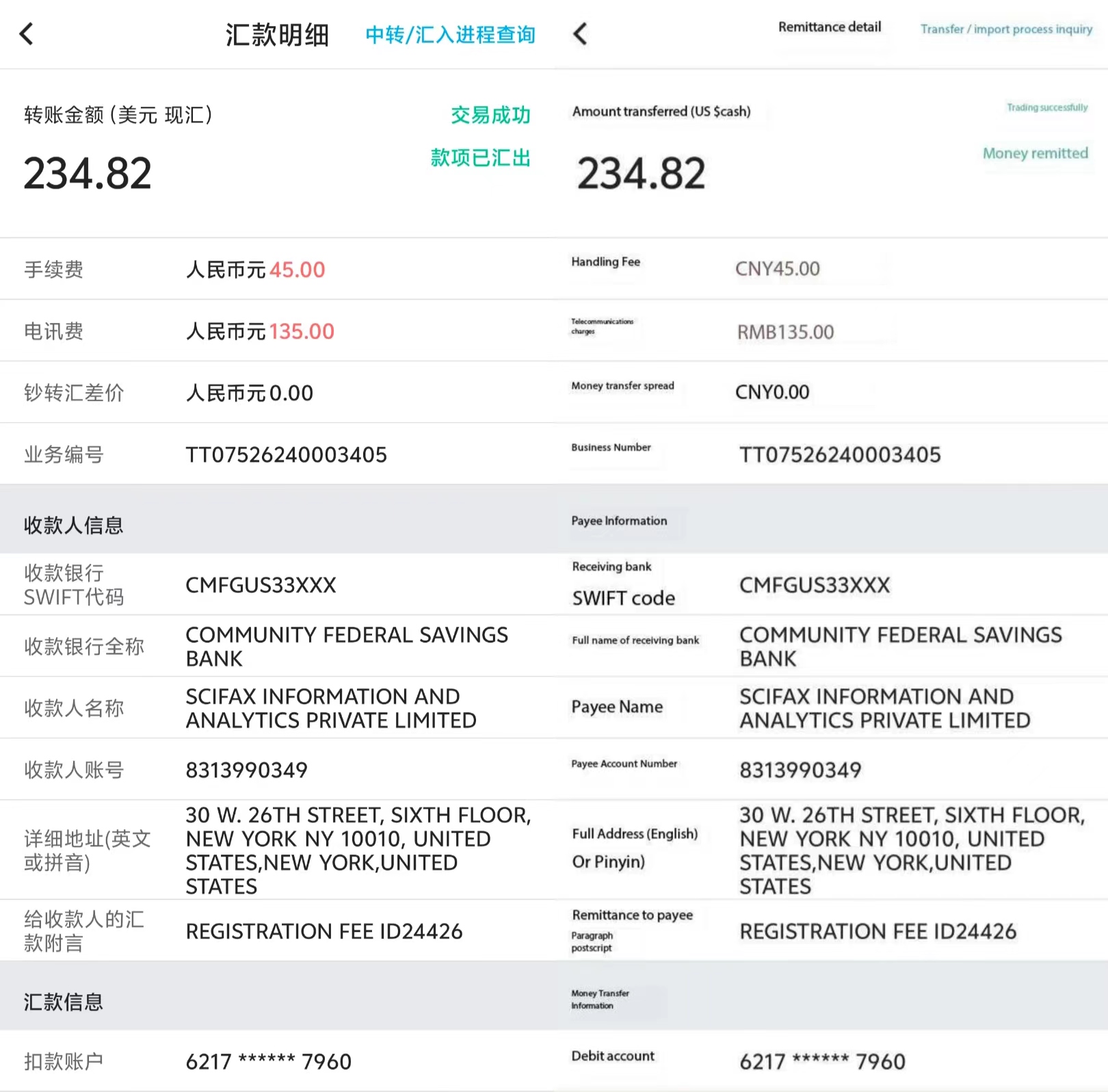Open the 中转/汇入进程查询 link
Screen dimensions: 1108x1092
(450, 34)
